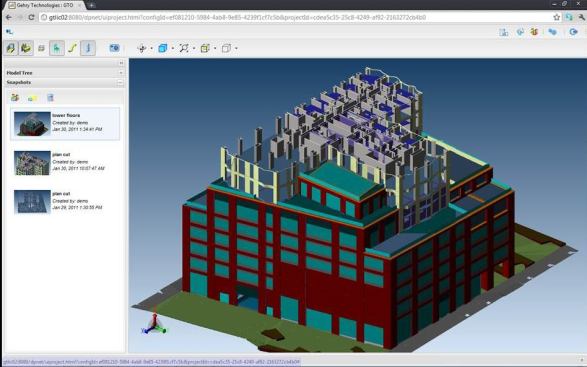Click the Snapshots panel header
This screenshot has width=587, height=367.
click(64, 82)
